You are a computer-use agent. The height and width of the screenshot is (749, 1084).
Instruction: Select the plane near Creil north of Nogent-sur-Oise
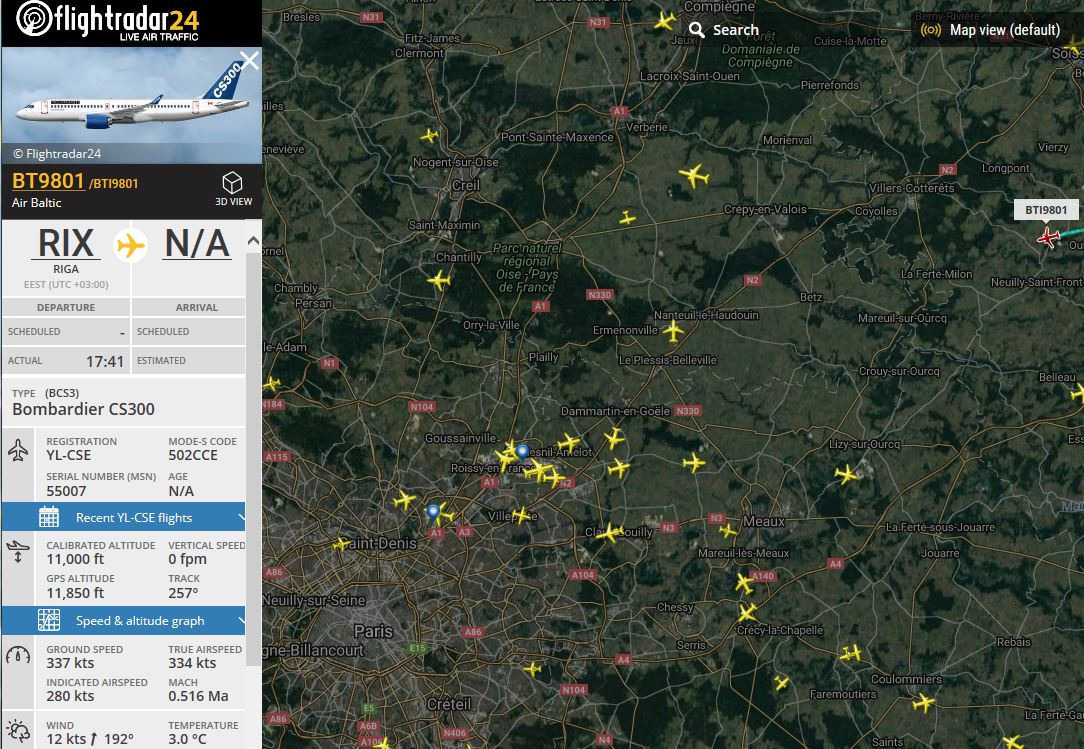tap(429, 135)
